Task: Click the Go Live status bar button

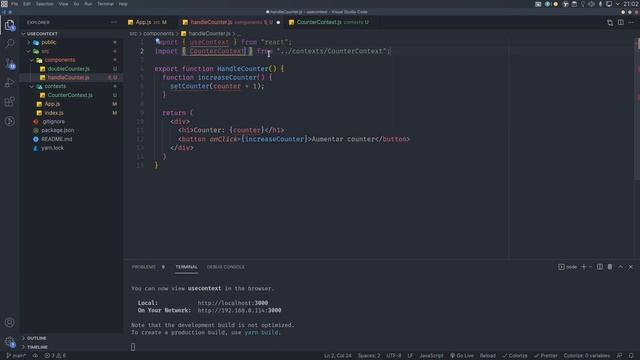Action: point(462,356)
